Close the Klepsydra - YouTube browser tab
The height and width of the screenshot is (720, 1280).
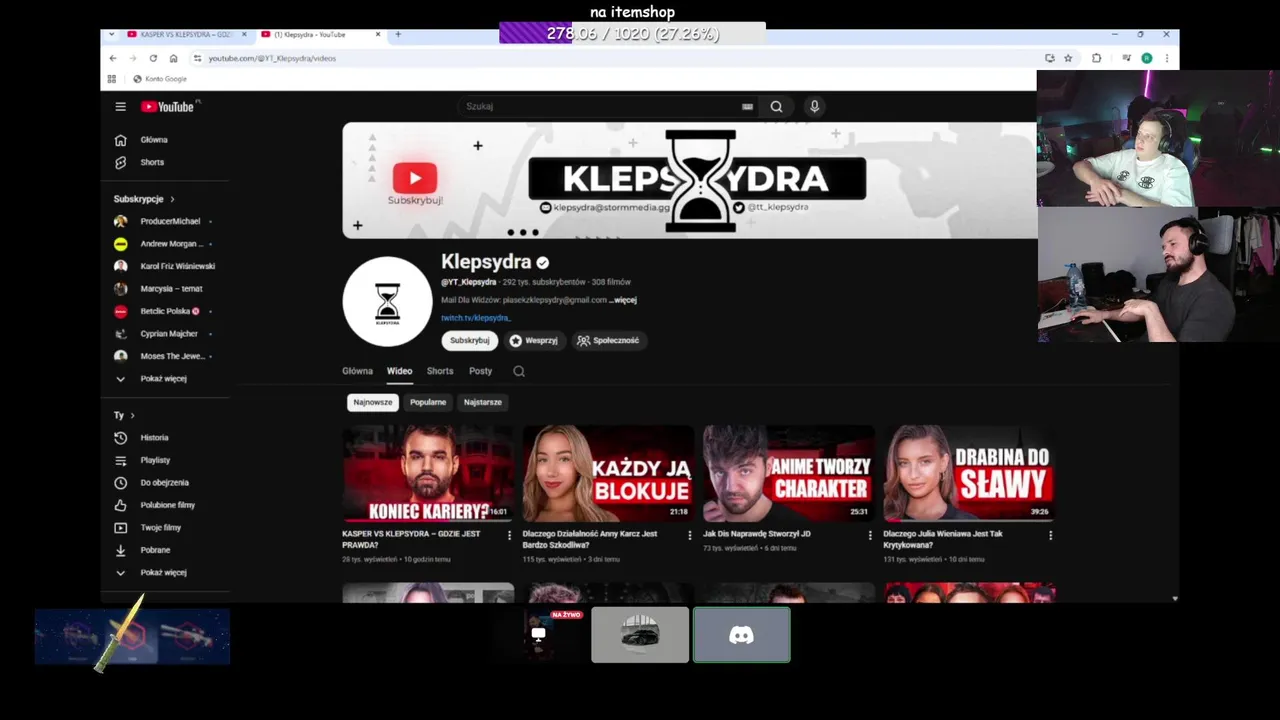click(x=378, y=34)
